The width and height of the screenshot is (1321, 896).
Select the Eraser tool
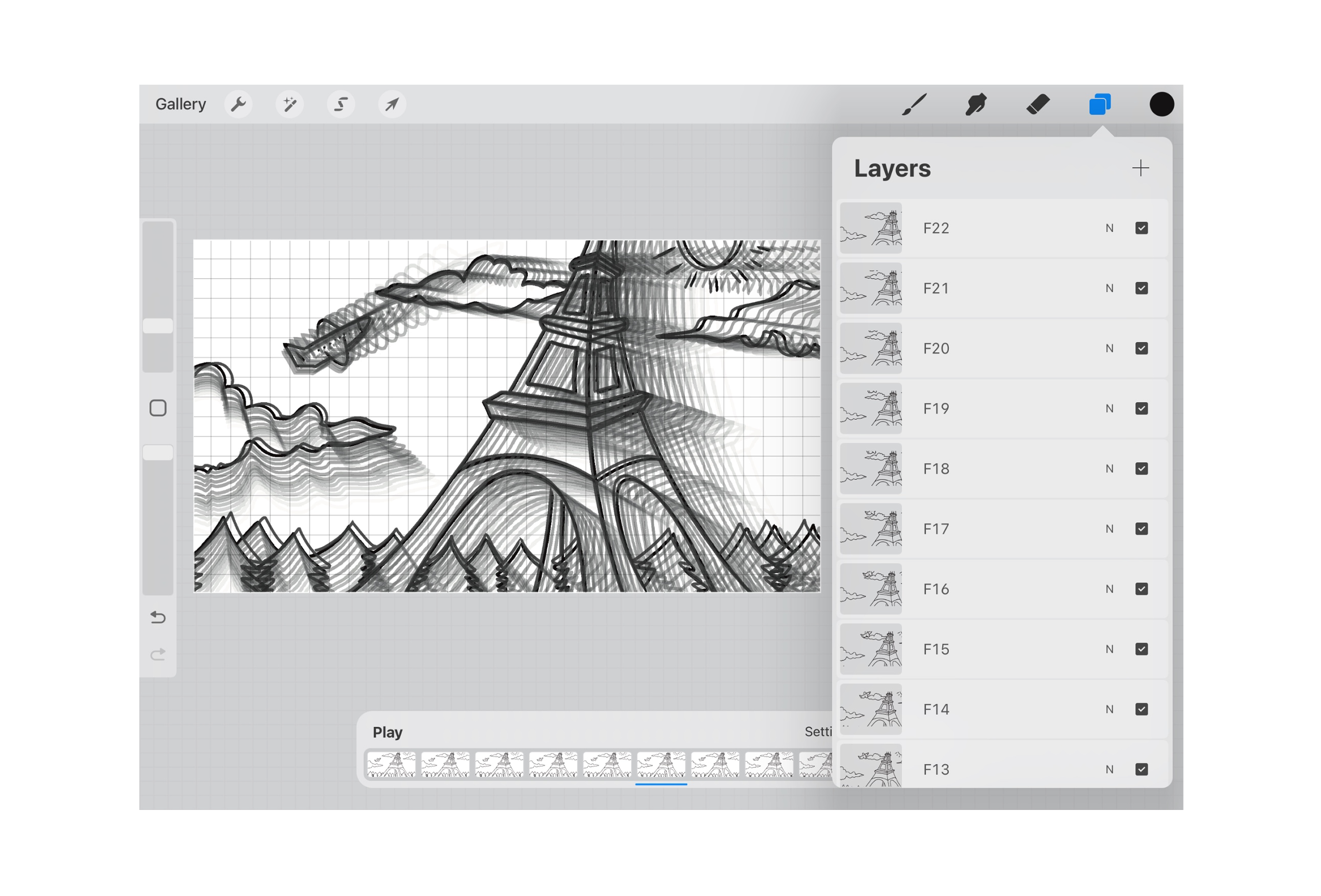(1037, 105)
